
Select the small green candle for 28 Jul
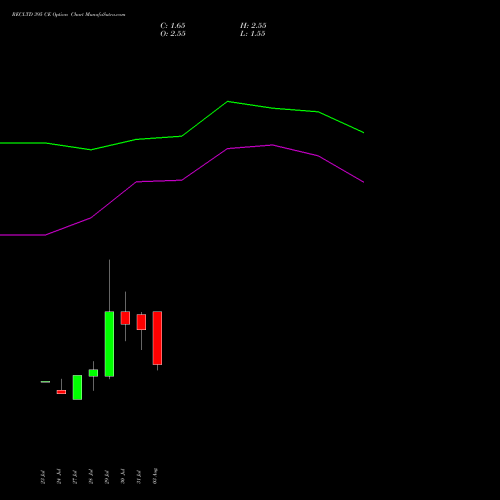(x=93, y=373)
